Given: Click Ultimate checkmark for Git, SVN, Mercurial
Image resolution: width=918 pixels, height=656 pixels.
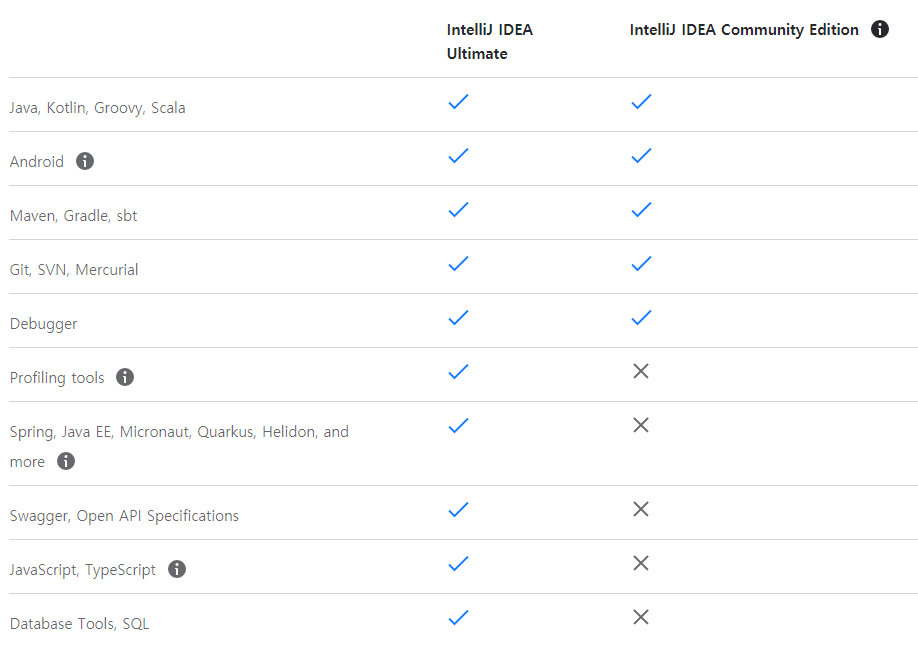Looking at the screenshot, I should (458, 263).
